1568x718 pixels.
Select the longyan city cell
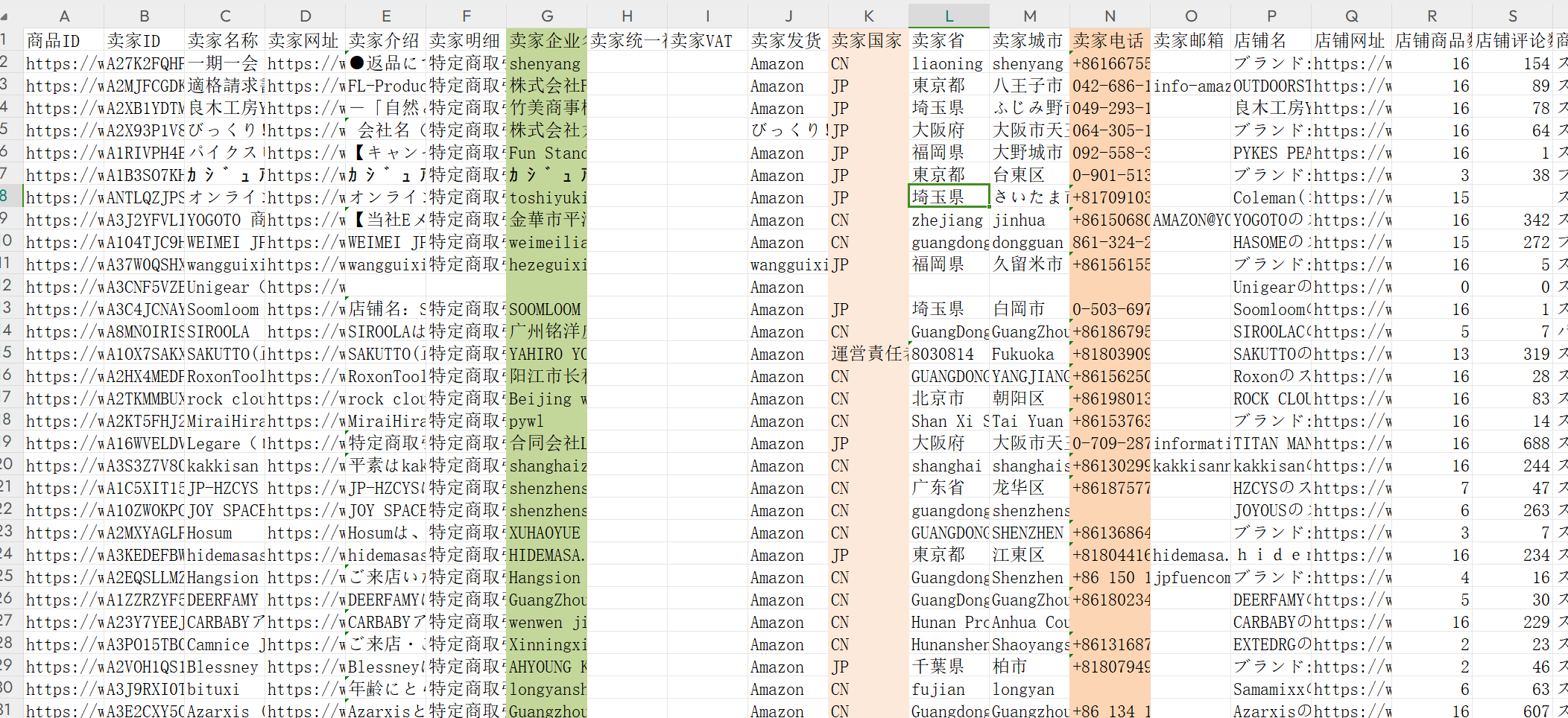(1029, 689)
